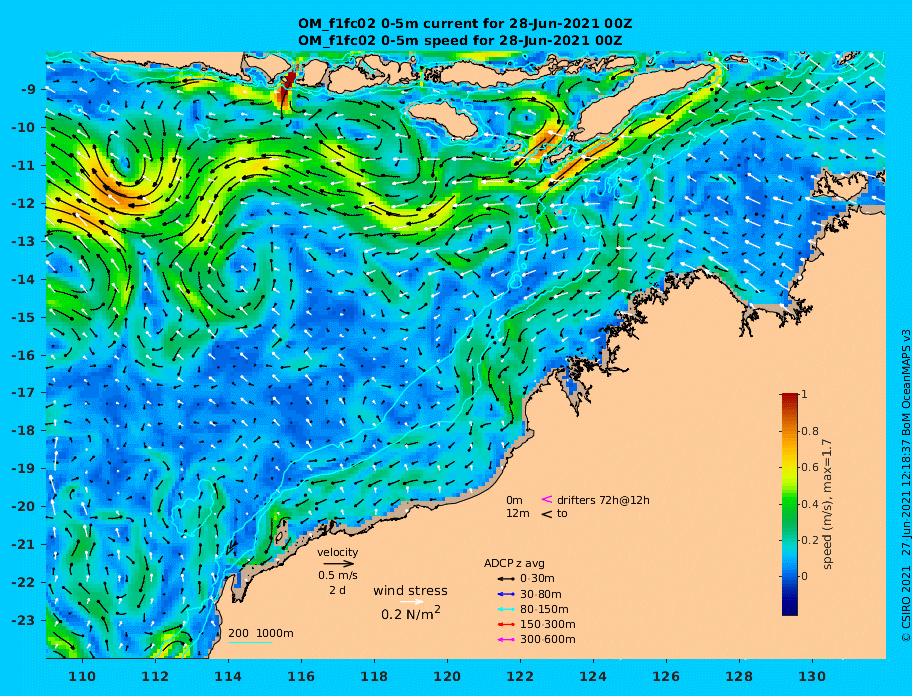Select the blue 30-80m ADCP arrow
This screenshot has width=912, height=696.
click(506, 594)
